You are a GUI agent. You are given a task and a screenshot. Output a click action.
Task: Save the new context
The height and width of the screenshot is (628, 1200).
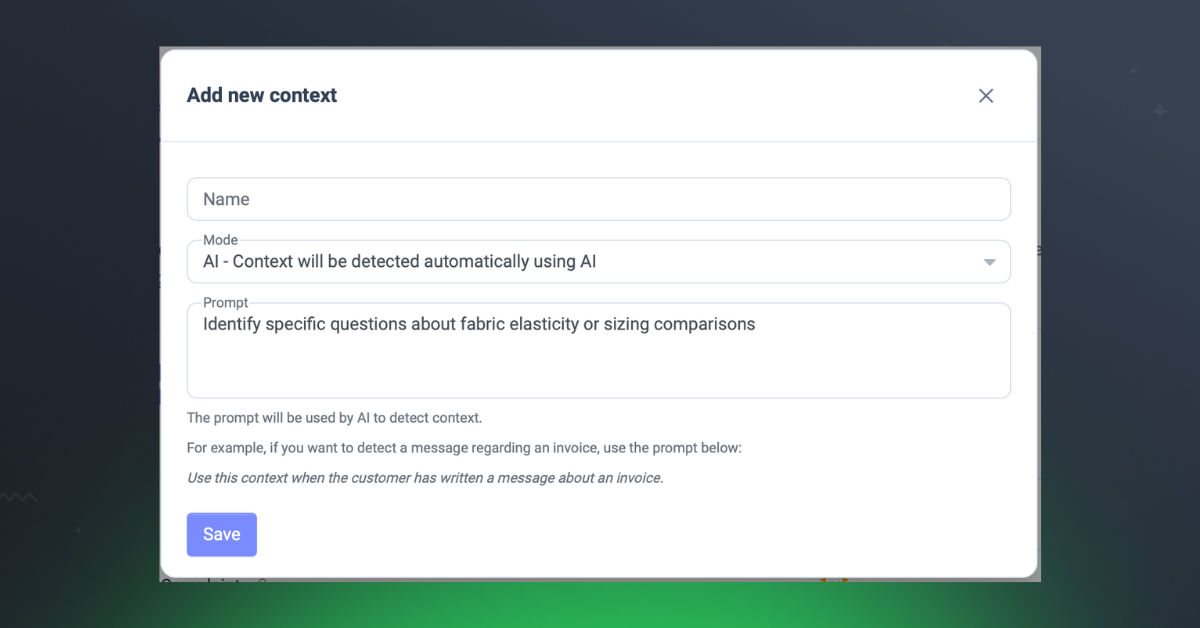222,534
